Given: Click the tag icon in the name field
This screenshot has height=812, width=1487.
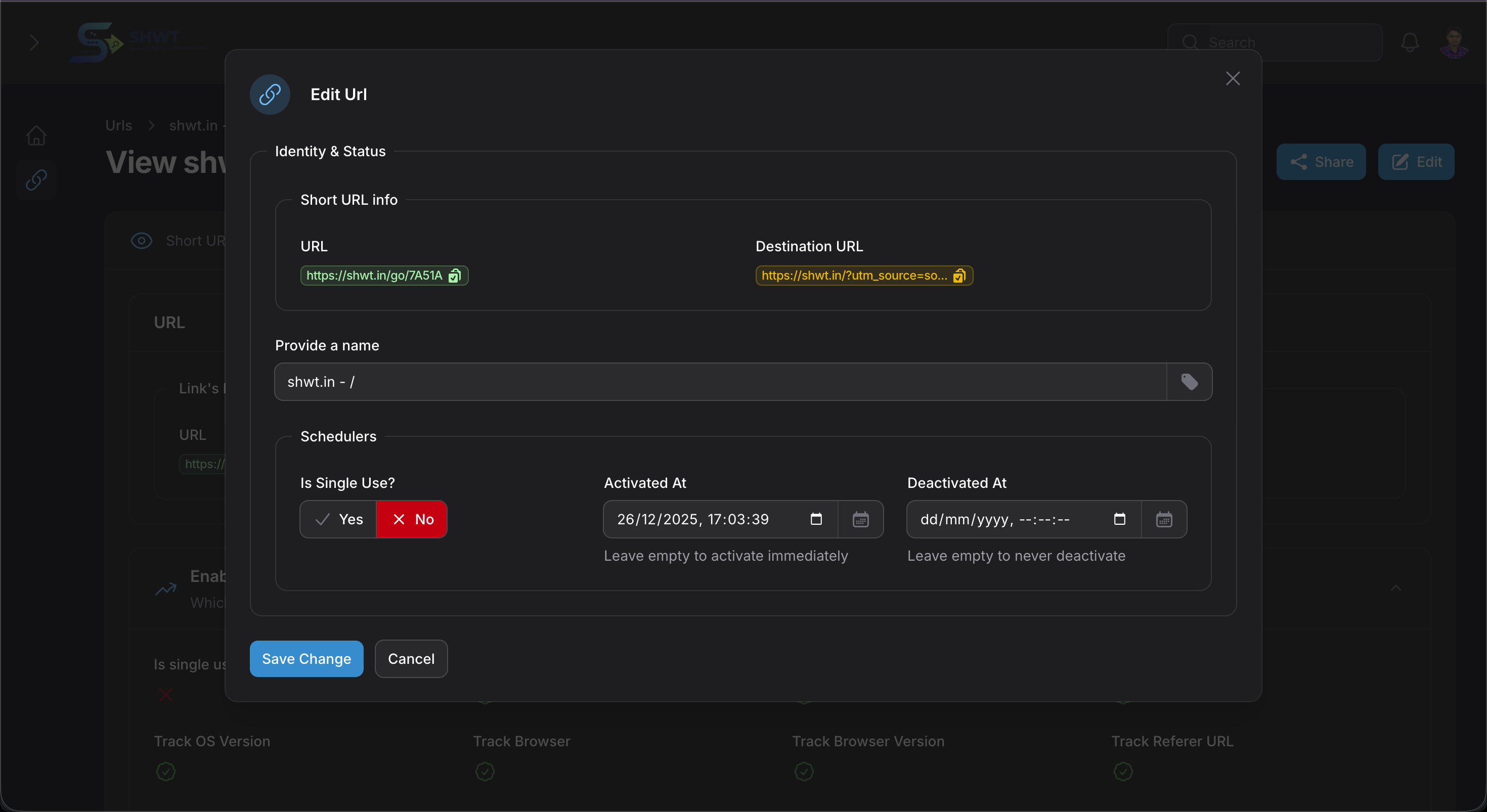Looking at the screenshot, I should click(1190, 381).
